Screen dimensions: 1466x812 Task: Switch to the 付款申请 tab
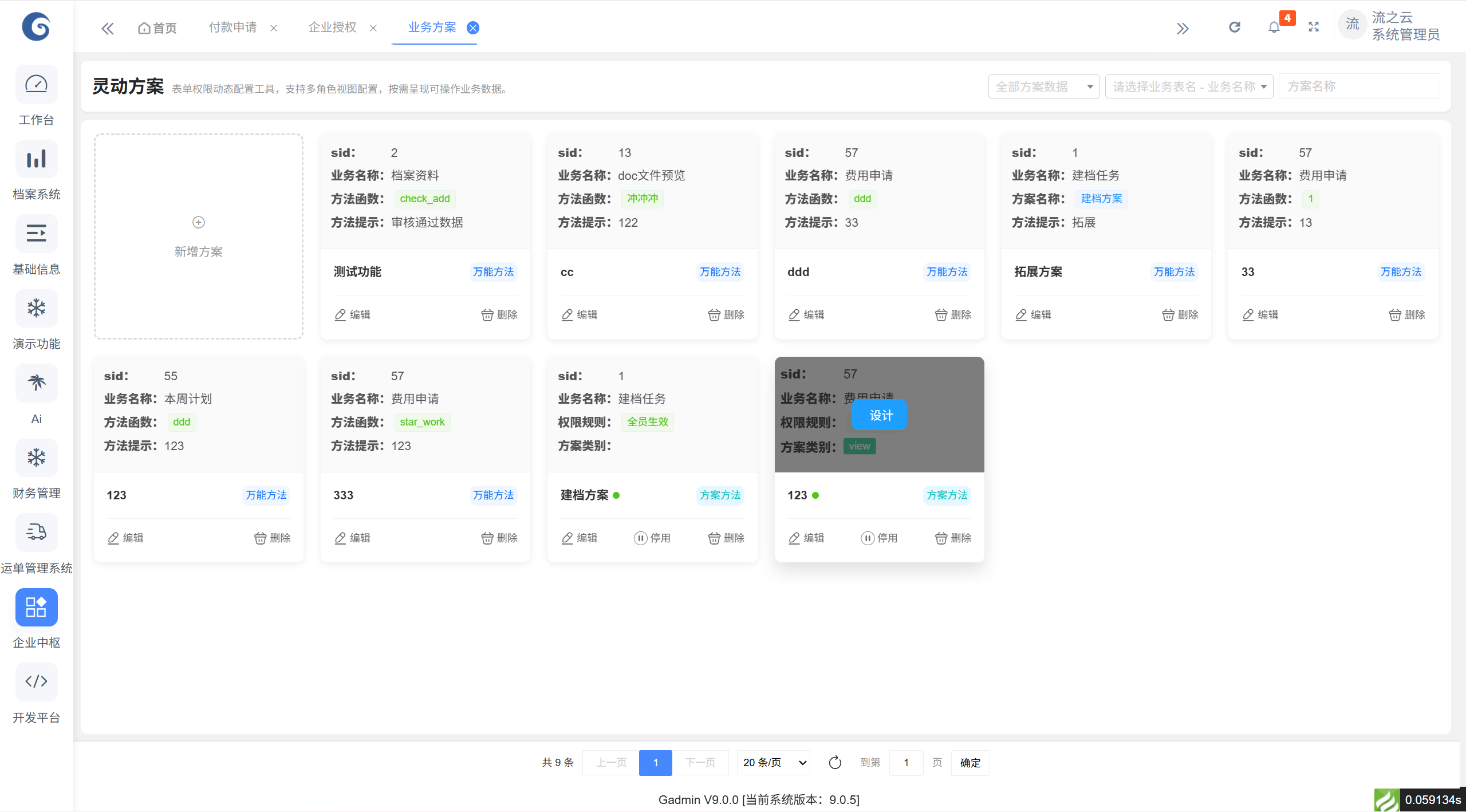pyautogui.click(x=232, y=27)
